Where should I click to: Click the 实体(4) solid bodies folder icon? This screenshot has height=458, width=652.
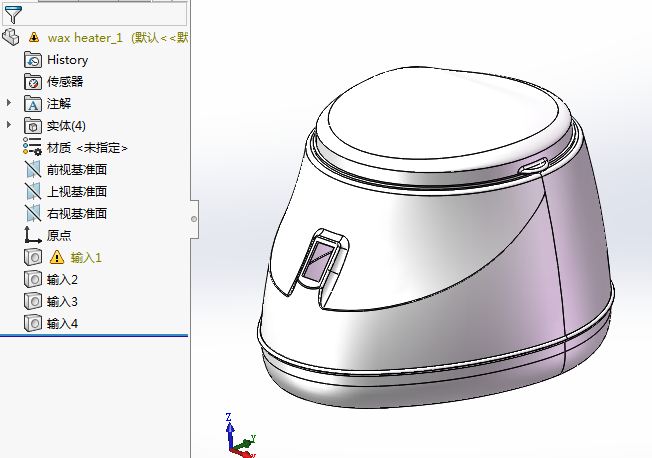point(33,126)
